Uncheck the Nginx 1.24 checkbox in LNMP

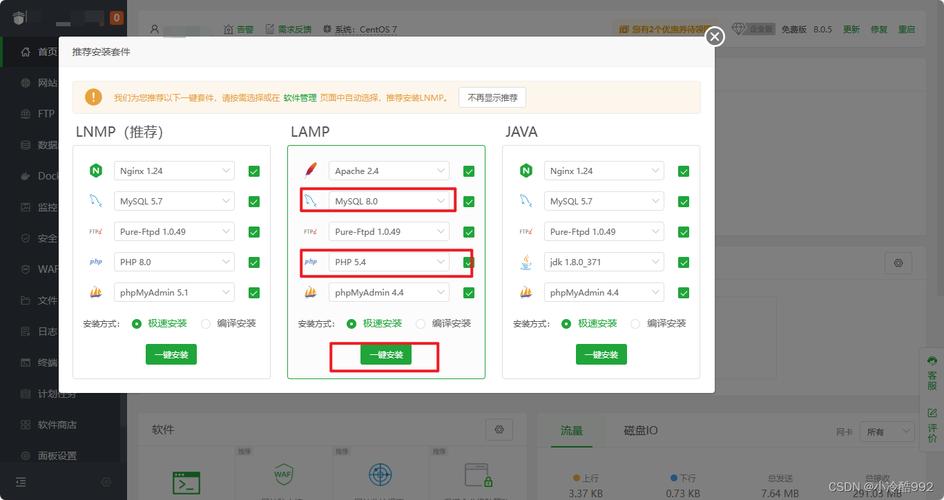(254, 171)
